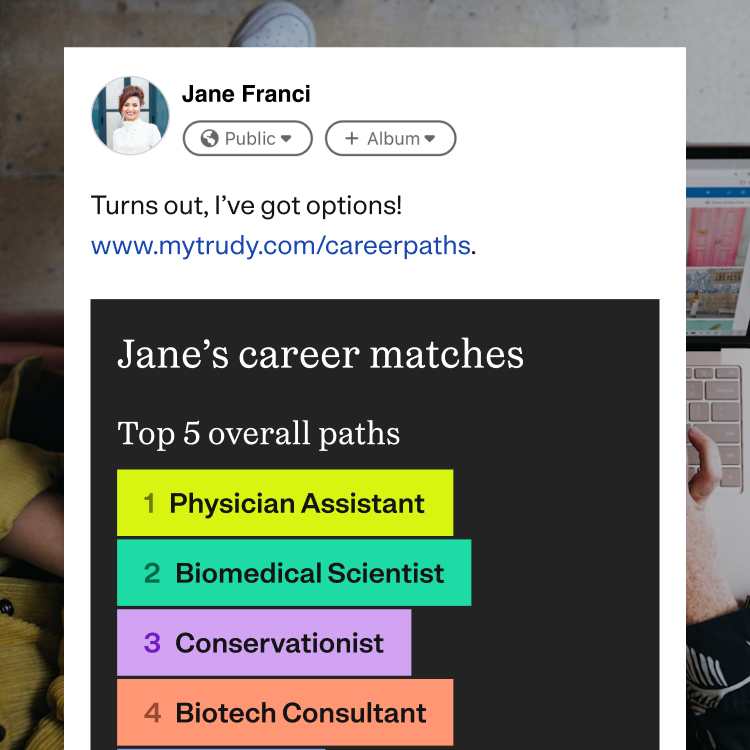Click the number 4 rank marker

[x=152, y=713]
